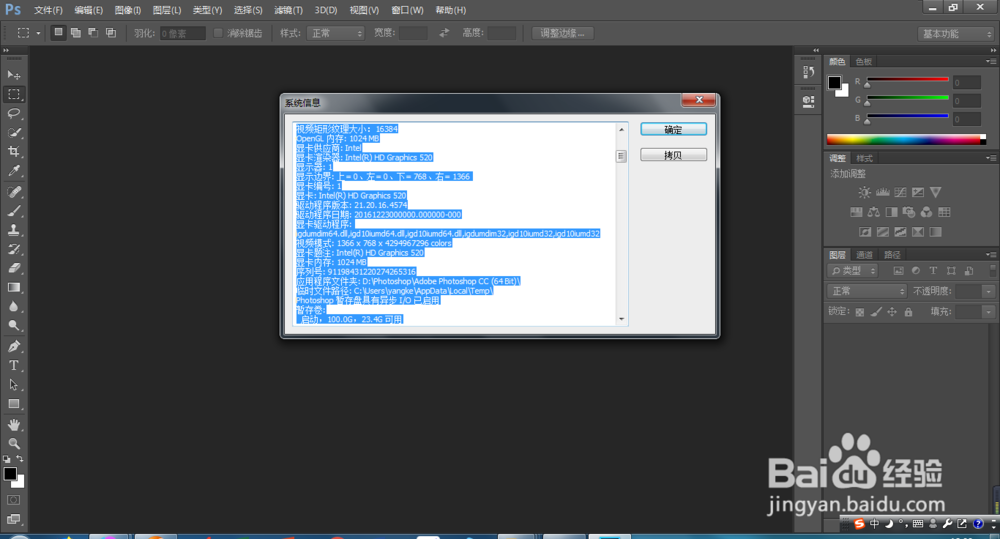Image resolution: width=1000 pixels, height=539 pixels.
Task: Select the Horizontal Type tool
Action: pos(13,366)
